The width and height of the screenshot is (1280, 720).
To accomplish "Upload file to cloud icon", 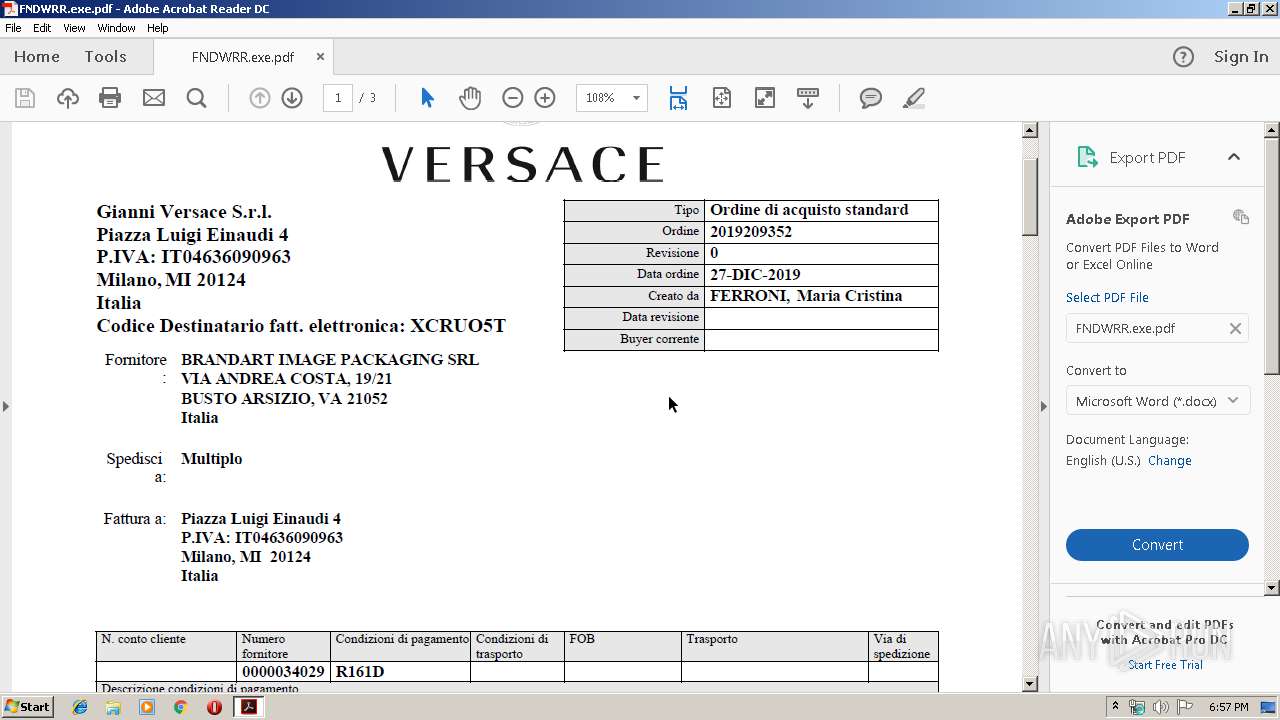I will [x=67, y=98].
